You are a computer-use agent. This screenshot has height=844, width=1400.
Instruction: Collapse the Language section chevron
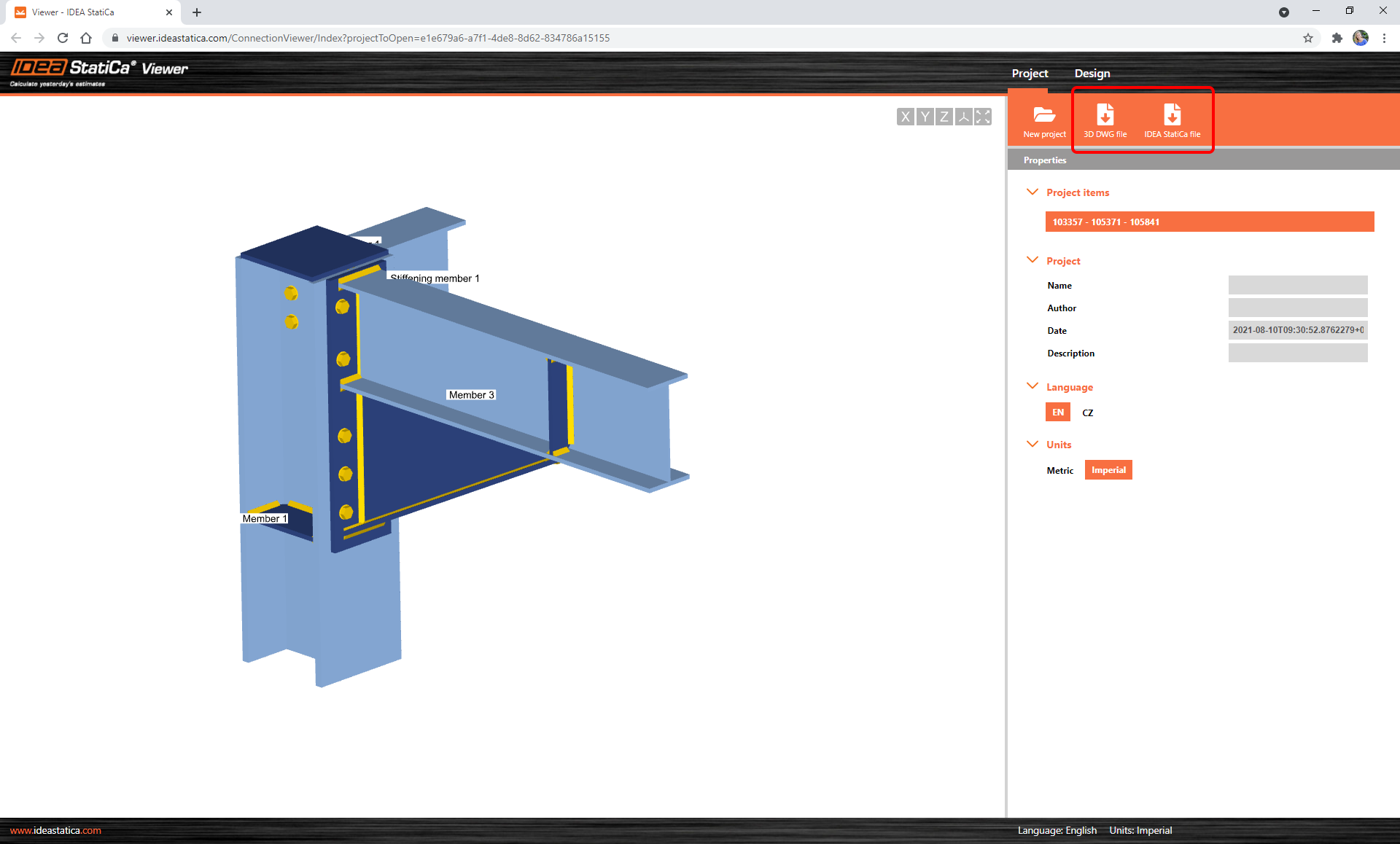(1032, 386)
